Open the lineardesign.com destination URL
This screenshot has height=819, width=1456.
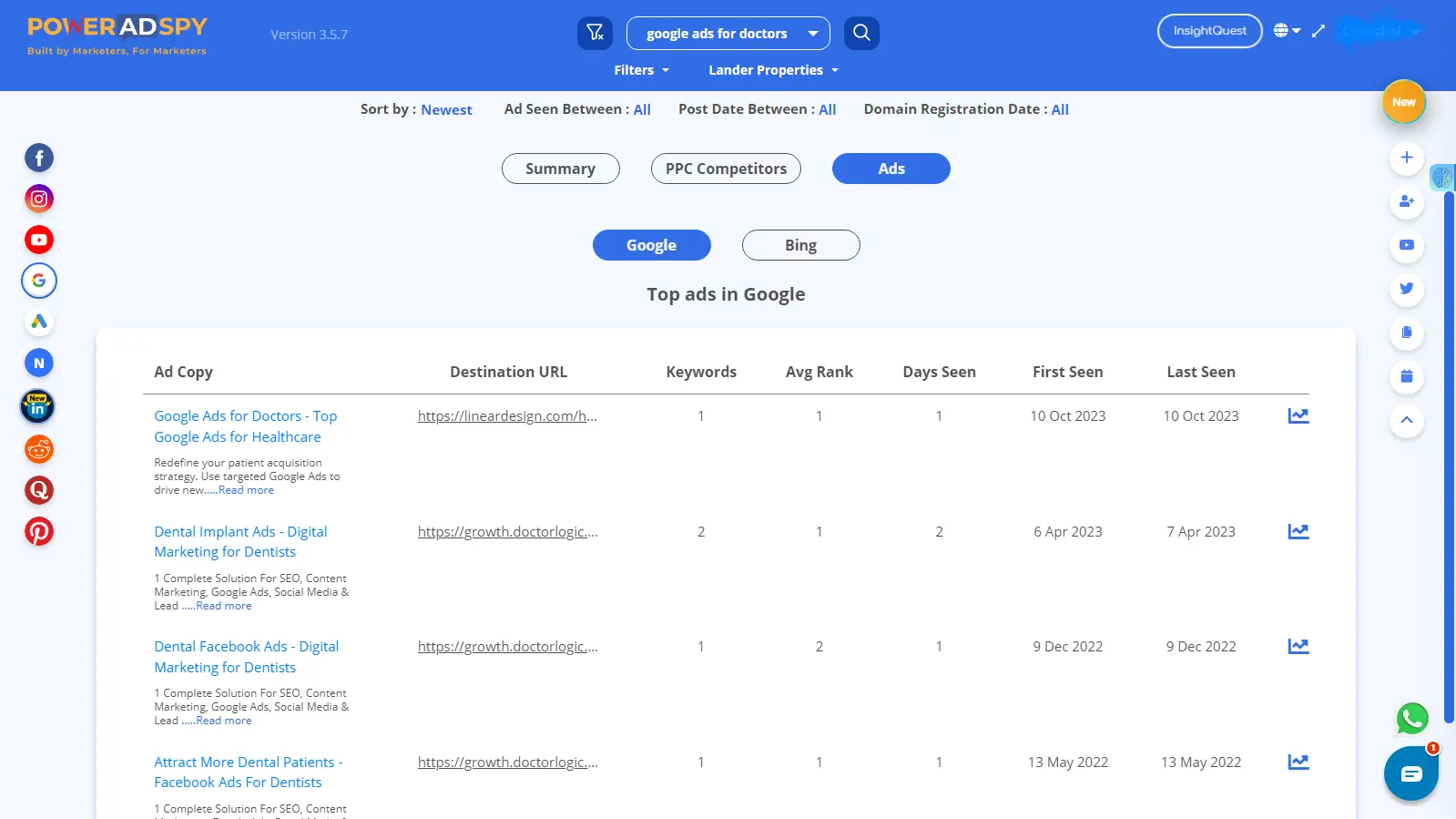pos(507,416)
